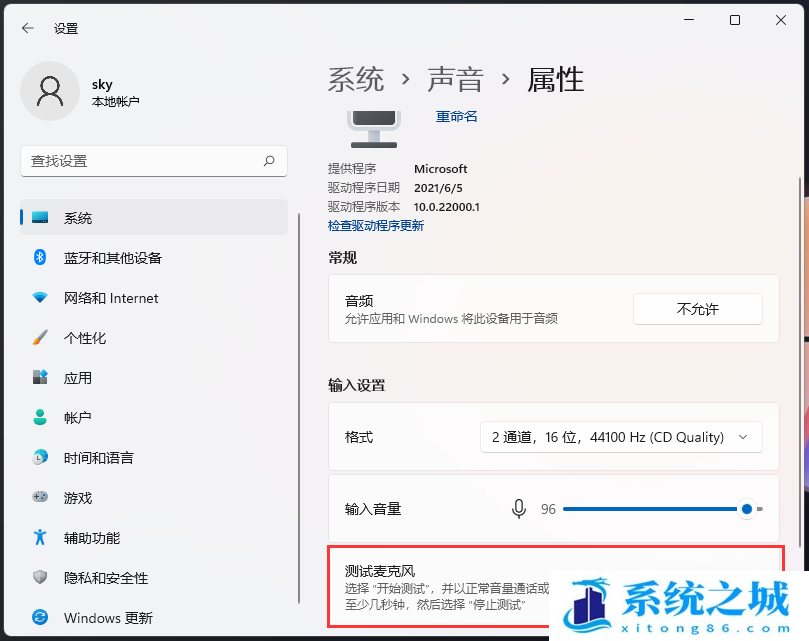Click the Wi-Fi network icon
809x641 pixels.
(40, 298)
